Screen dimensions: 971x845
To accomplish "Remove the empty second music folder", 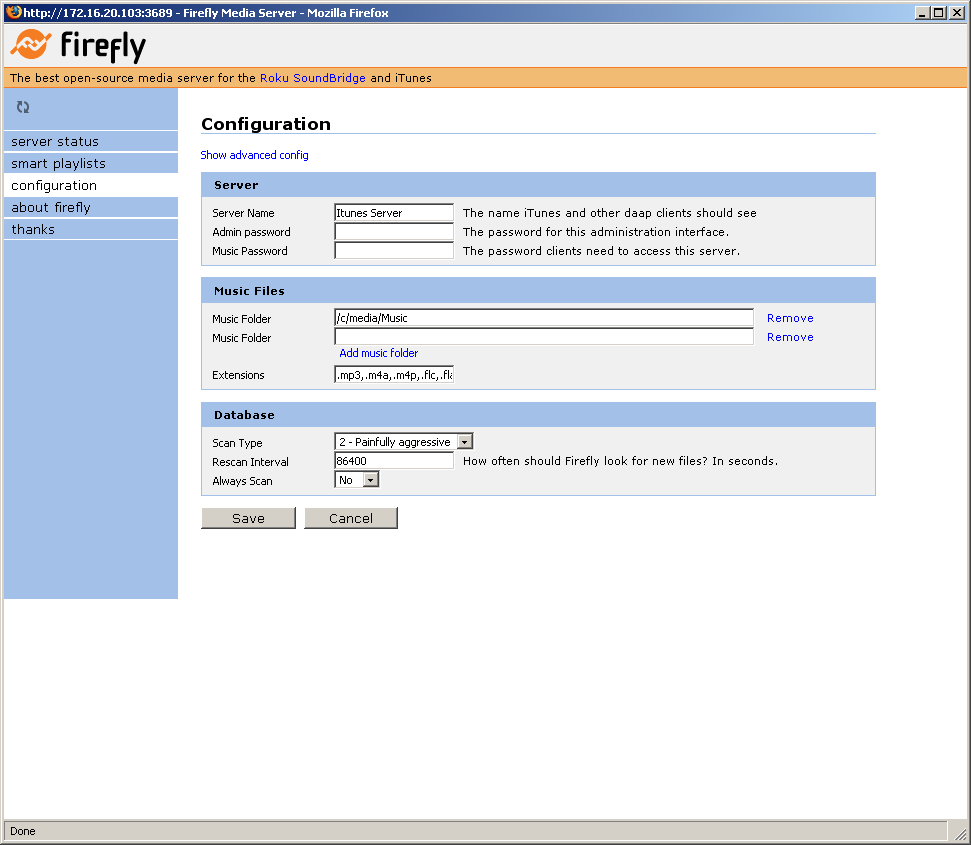I will 790,337.
